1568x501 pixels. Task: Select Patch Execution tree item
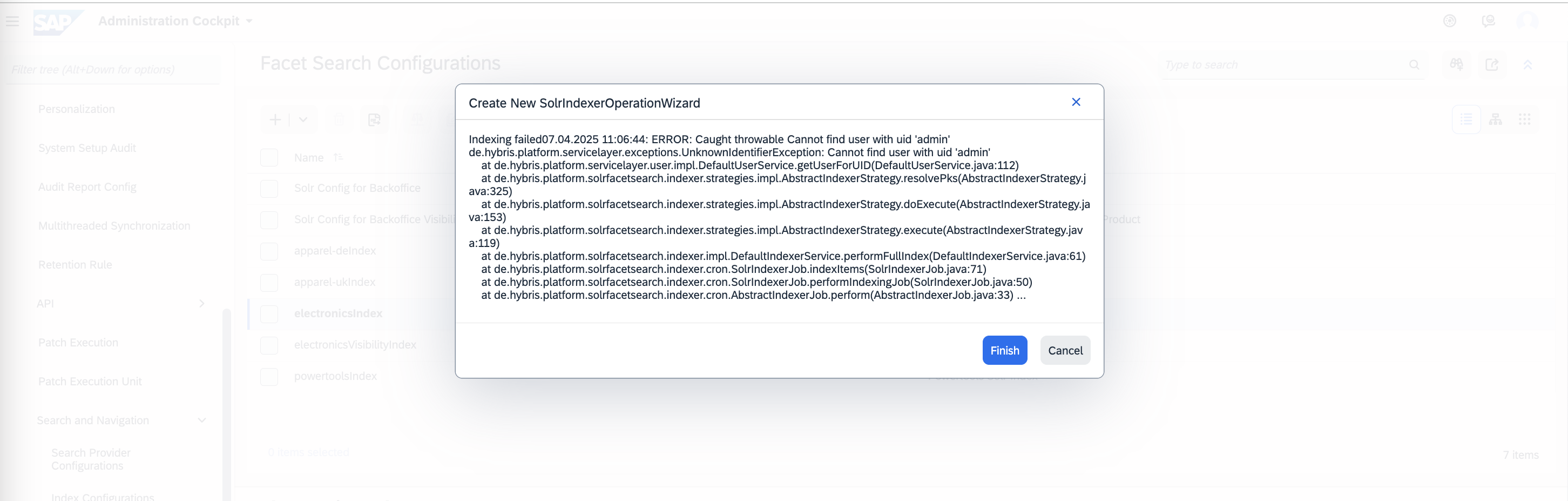[78, 343]
